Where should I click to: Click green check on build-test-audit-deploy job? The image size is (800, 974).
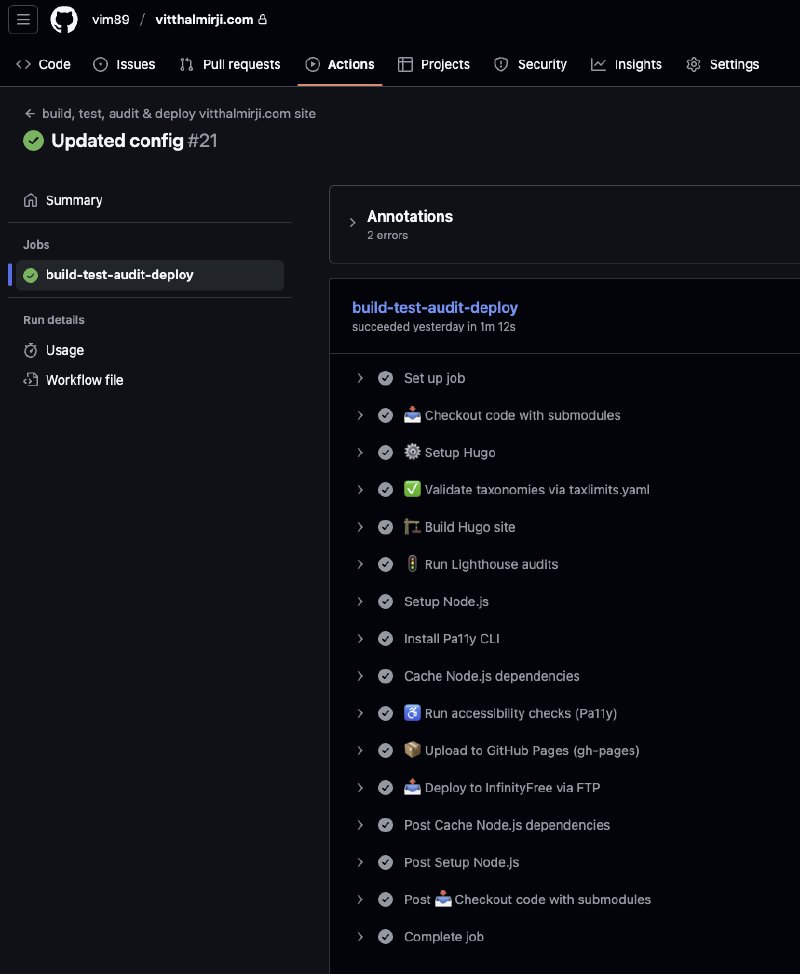coord(30,275)
